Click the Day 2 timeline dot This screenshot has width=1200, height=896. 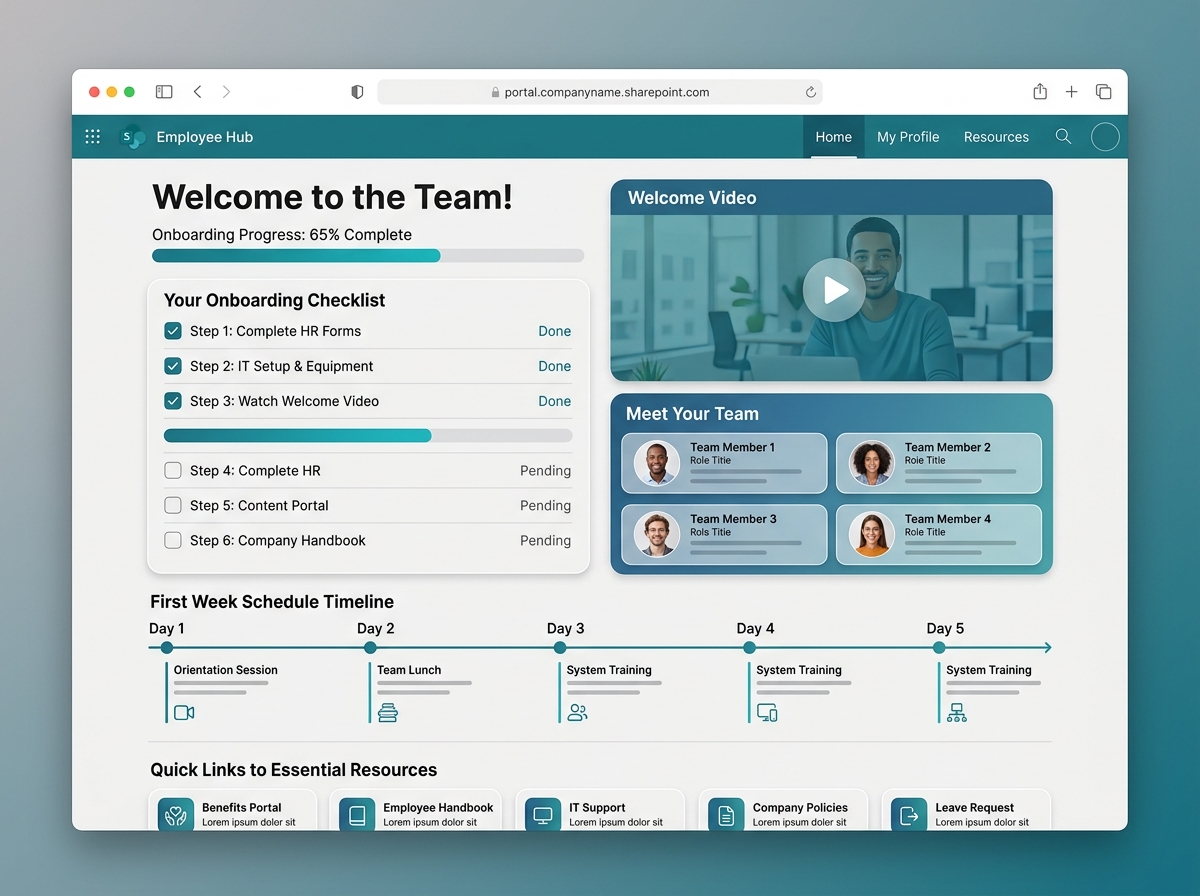click(370, 648)
